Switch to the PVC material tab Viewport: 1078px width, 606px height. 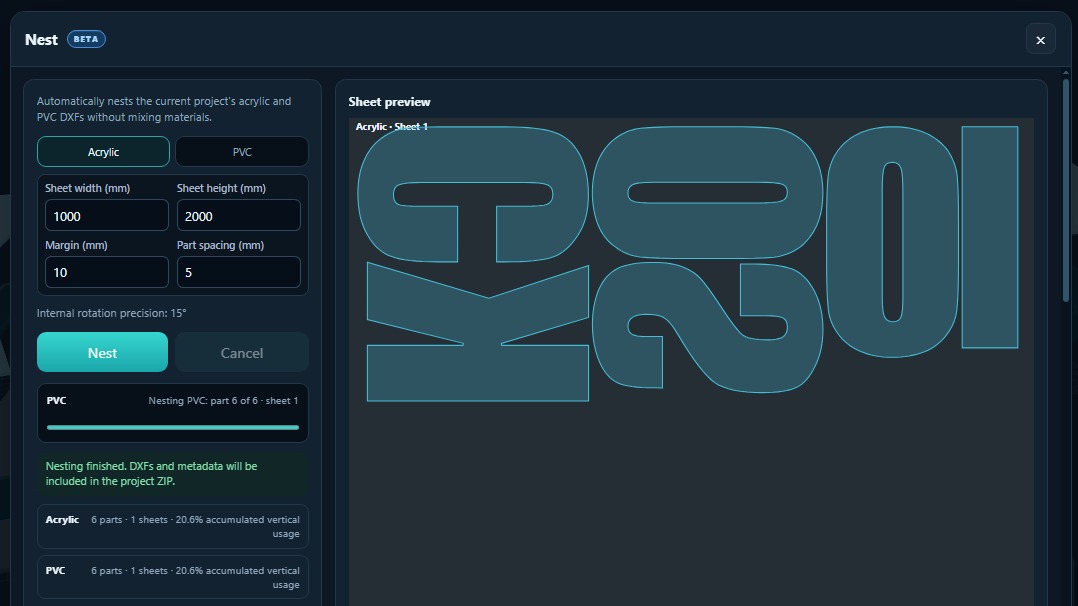tap(242, 152)
